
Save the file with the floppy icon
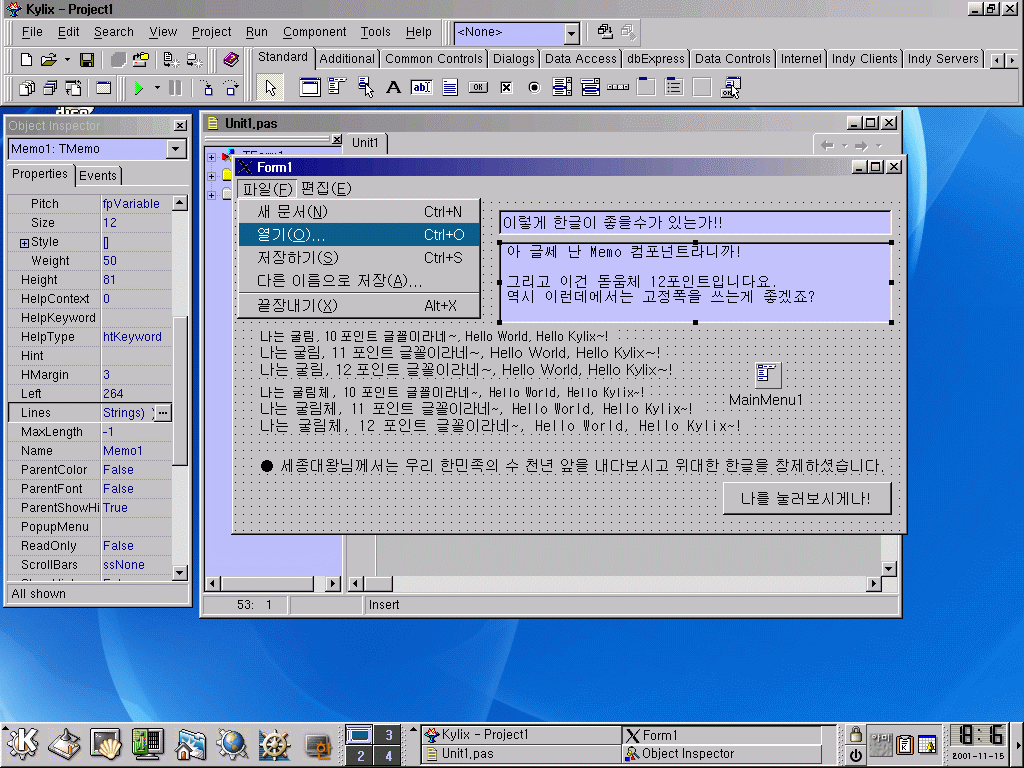tap(87, 60)
